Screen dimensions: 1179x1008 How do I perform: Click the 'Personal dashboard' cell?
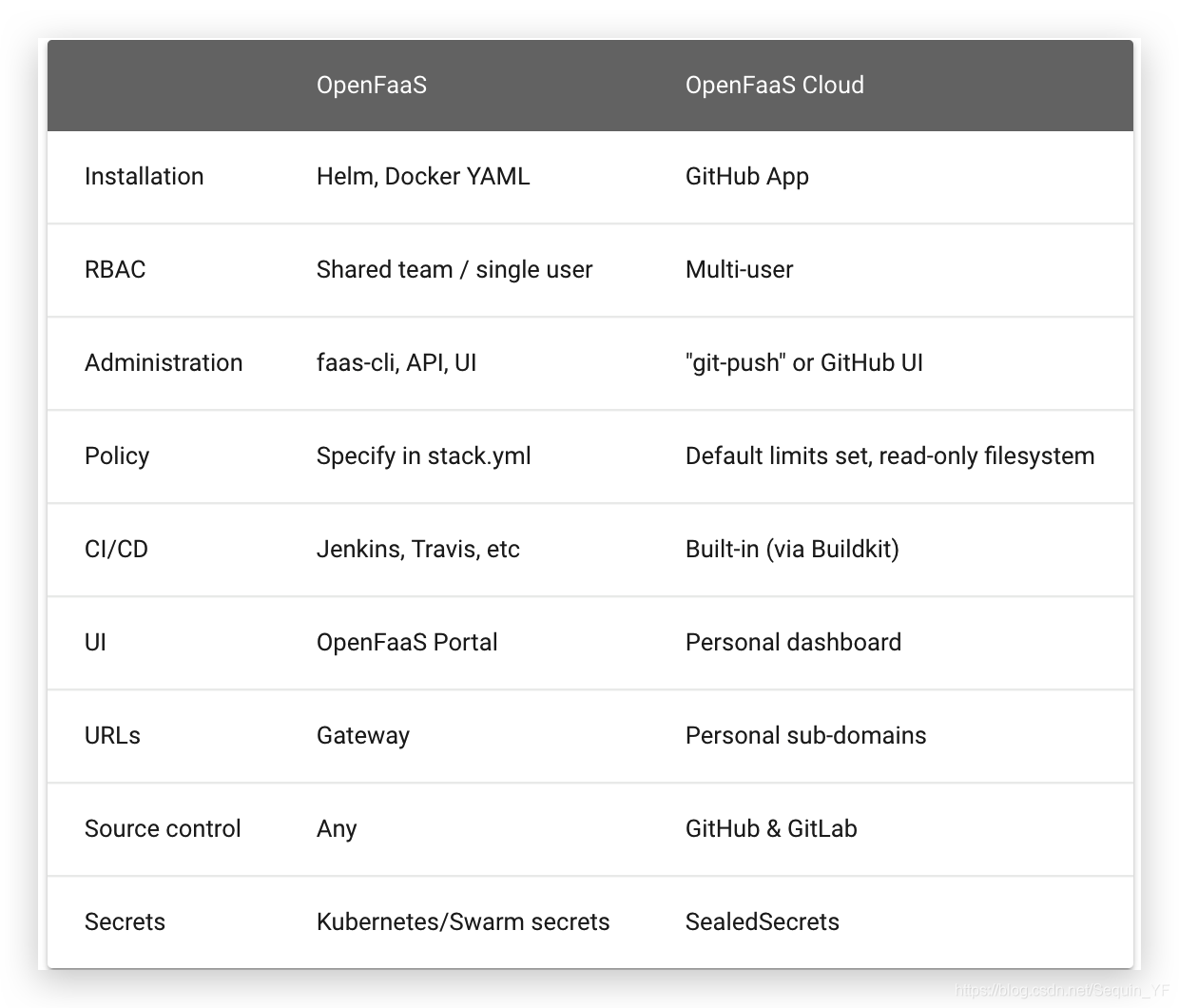coord(793,642)
